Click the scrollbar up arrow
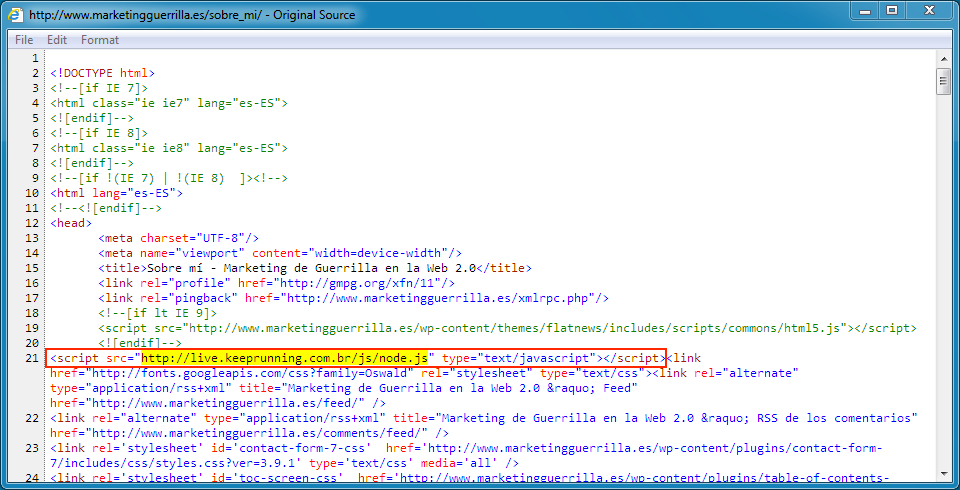This screenshot has width=960, height=490. point(943,59)
